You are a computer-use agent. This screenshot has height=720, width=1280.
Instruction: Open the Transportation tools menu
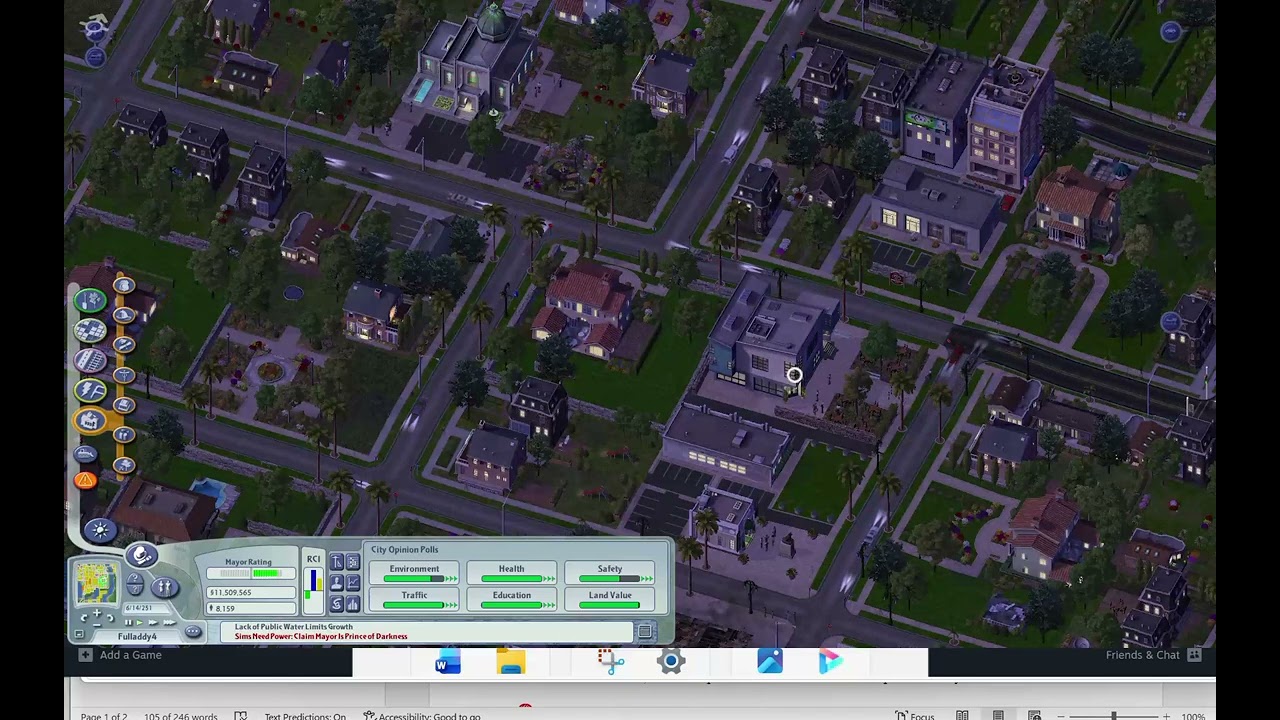tap(90, 360)
